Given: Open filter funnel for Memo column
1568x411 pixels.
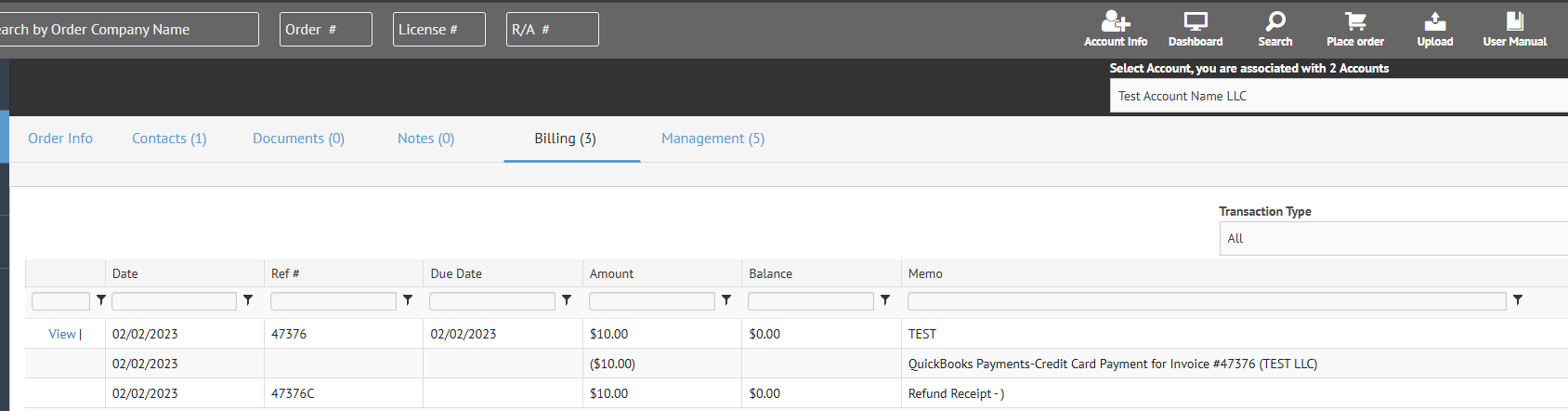Looking at the screenshot, I should pyautogui.click(x=1518, y=300).
